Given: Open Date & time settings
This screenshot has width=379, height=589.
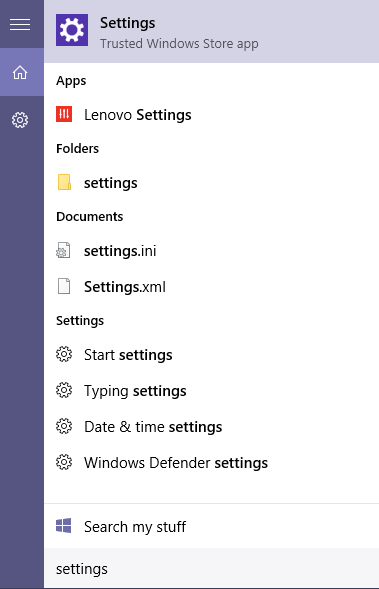Looking at the screenshot, I should point(211,427).
